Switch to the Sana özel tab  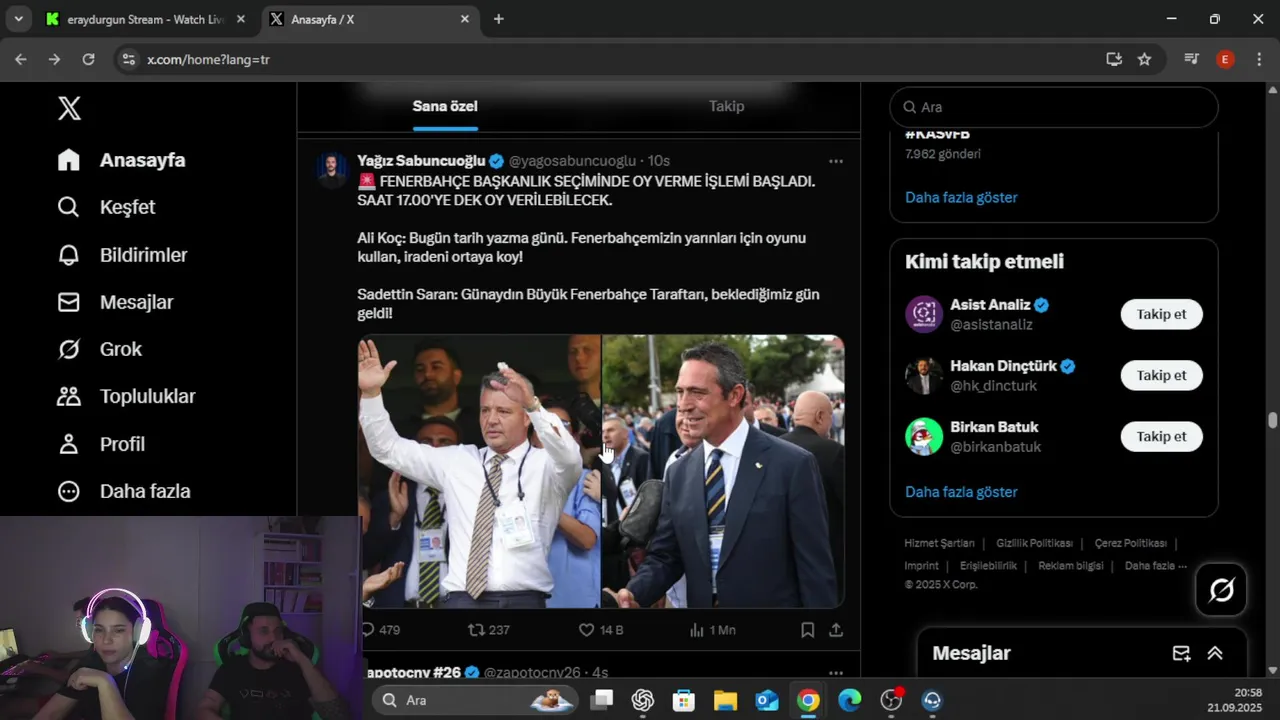(445, 106)
